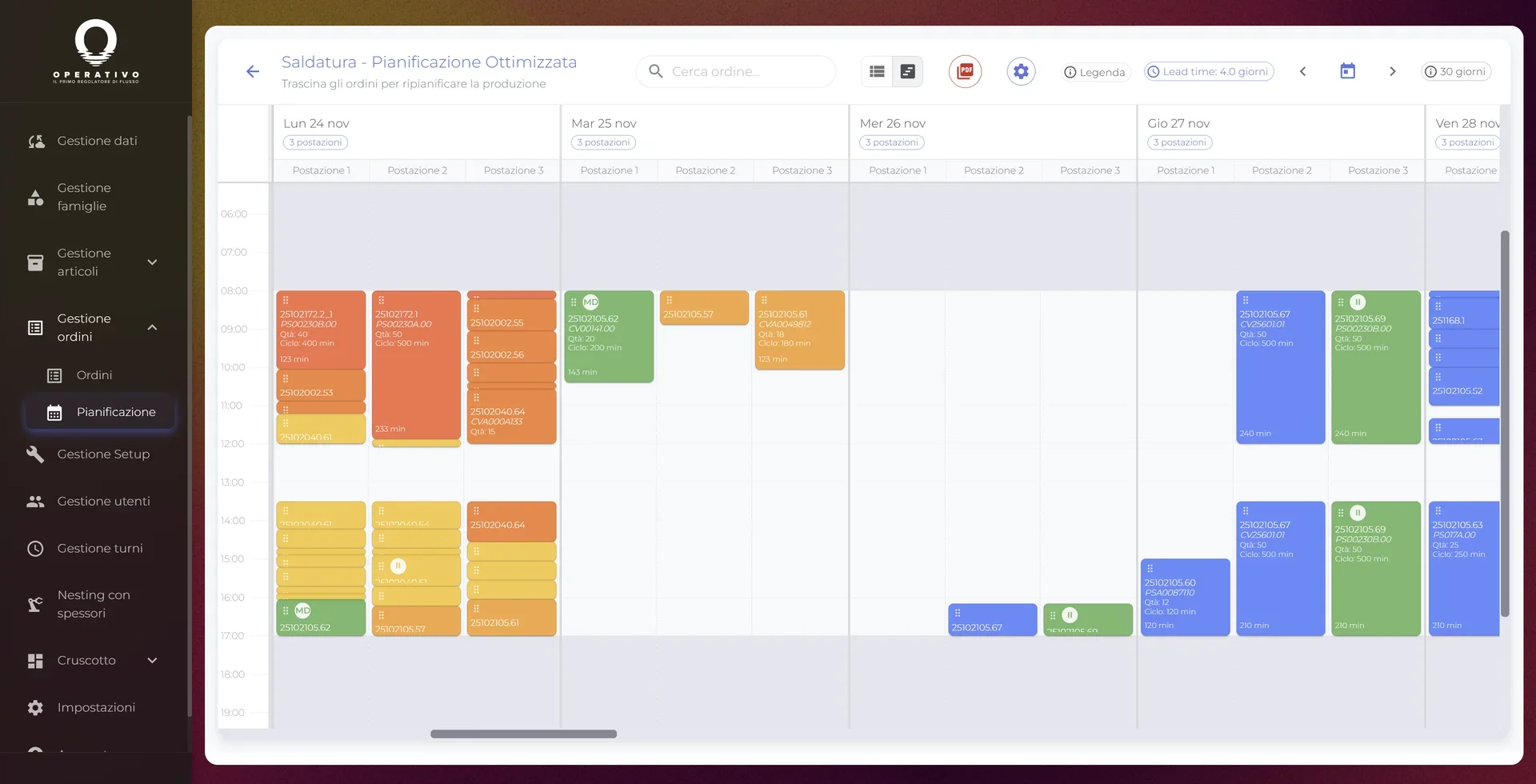Open the Pianificazione menu entry
This screenshot has width=1536, height=784.
click(x=115, y=412)
